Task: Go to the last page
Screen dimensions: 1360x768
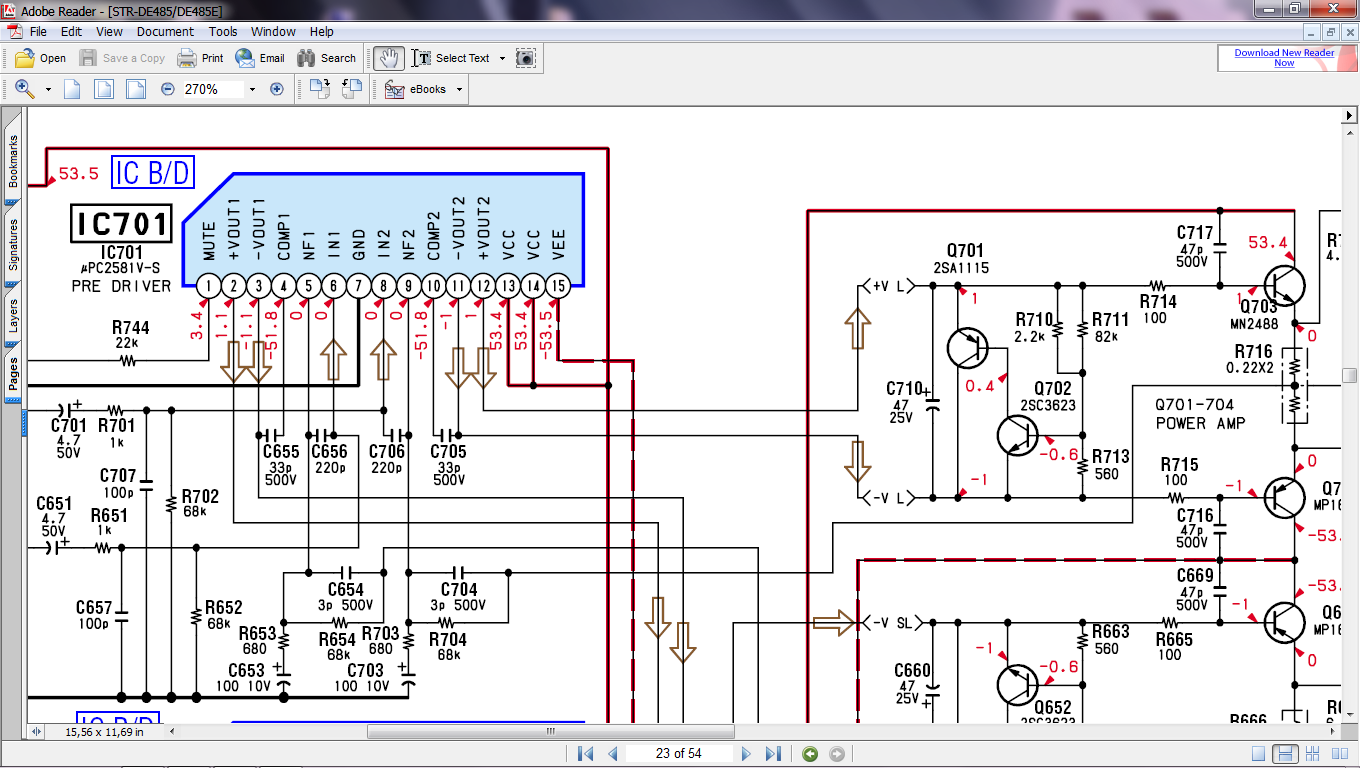Action: point(773,754)
